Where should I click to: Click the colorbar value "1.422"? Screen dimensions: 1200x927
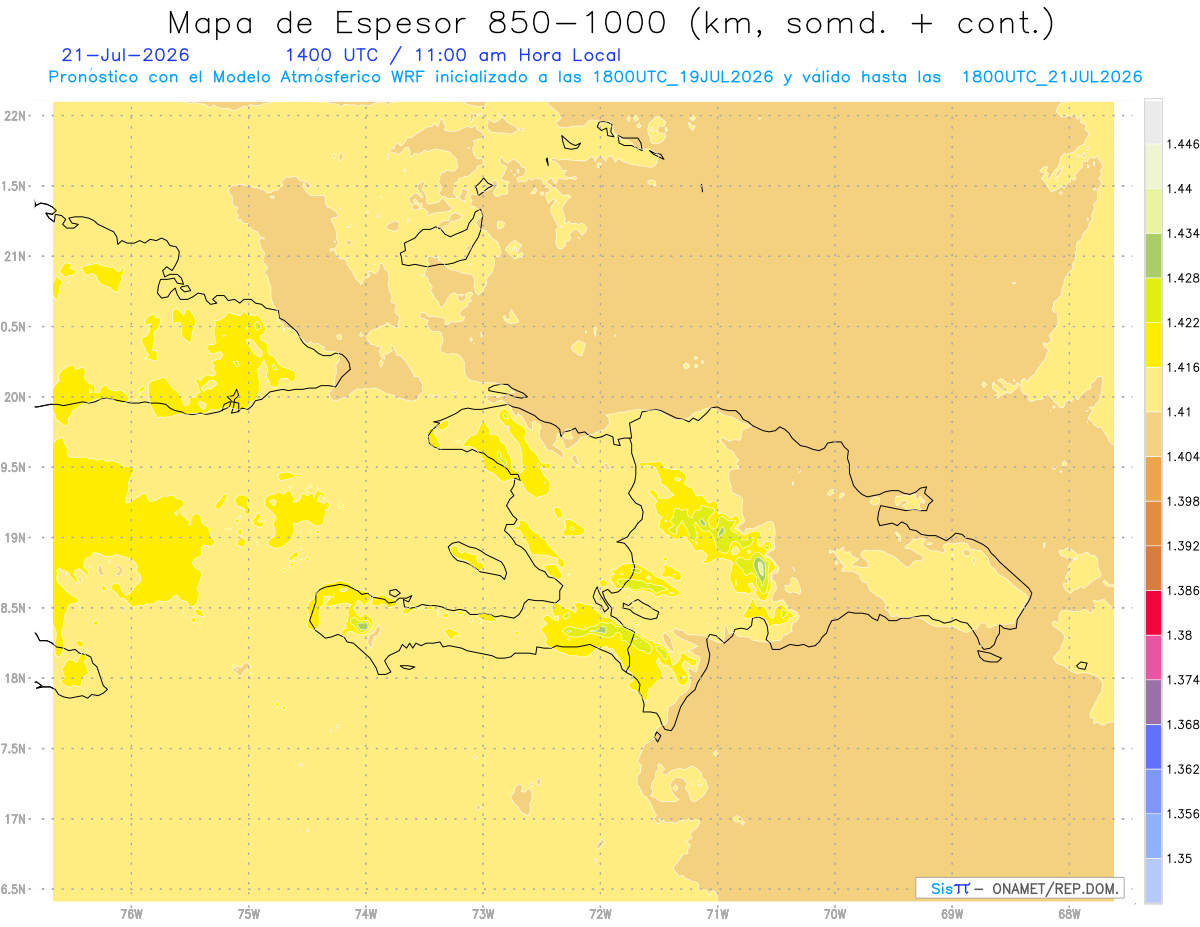pyautogui.click(x=1183, y=323)
